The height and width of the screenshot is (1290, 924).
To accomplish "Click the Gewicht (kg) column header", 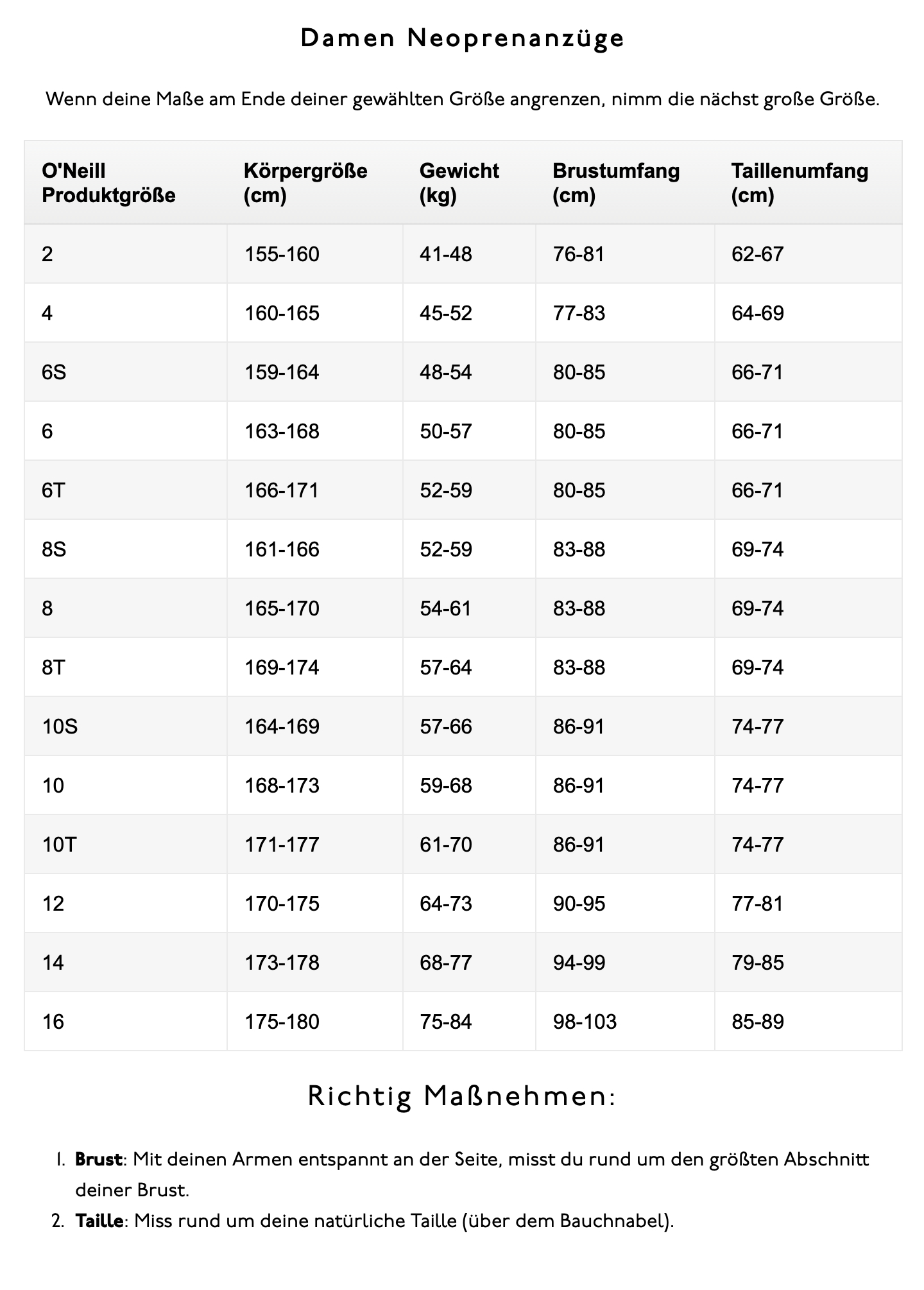I will coord(459,183).
